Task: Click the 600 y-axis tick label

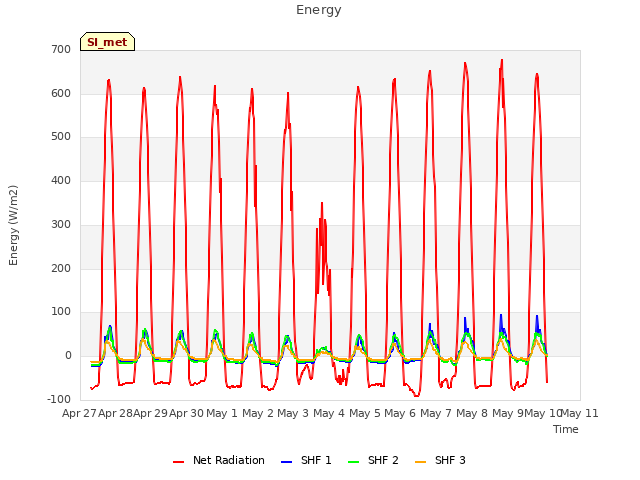Action: point(61,93)
